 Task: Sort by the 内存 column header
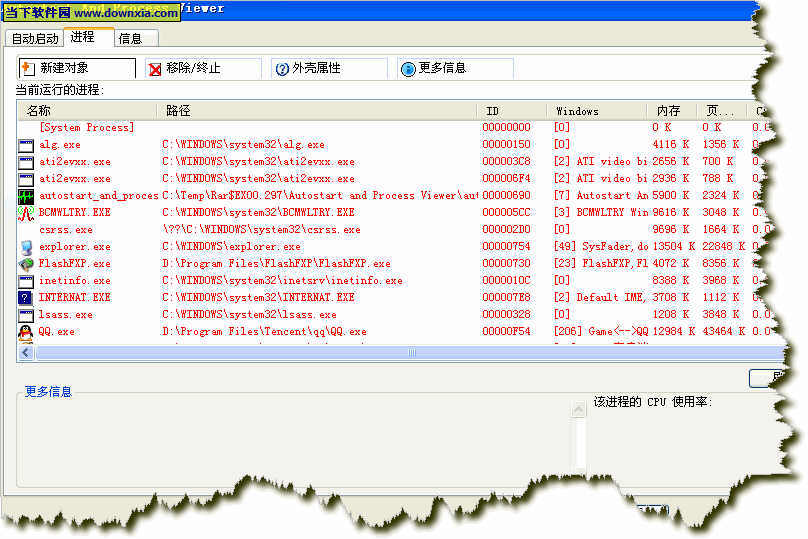tap(669, 110)
